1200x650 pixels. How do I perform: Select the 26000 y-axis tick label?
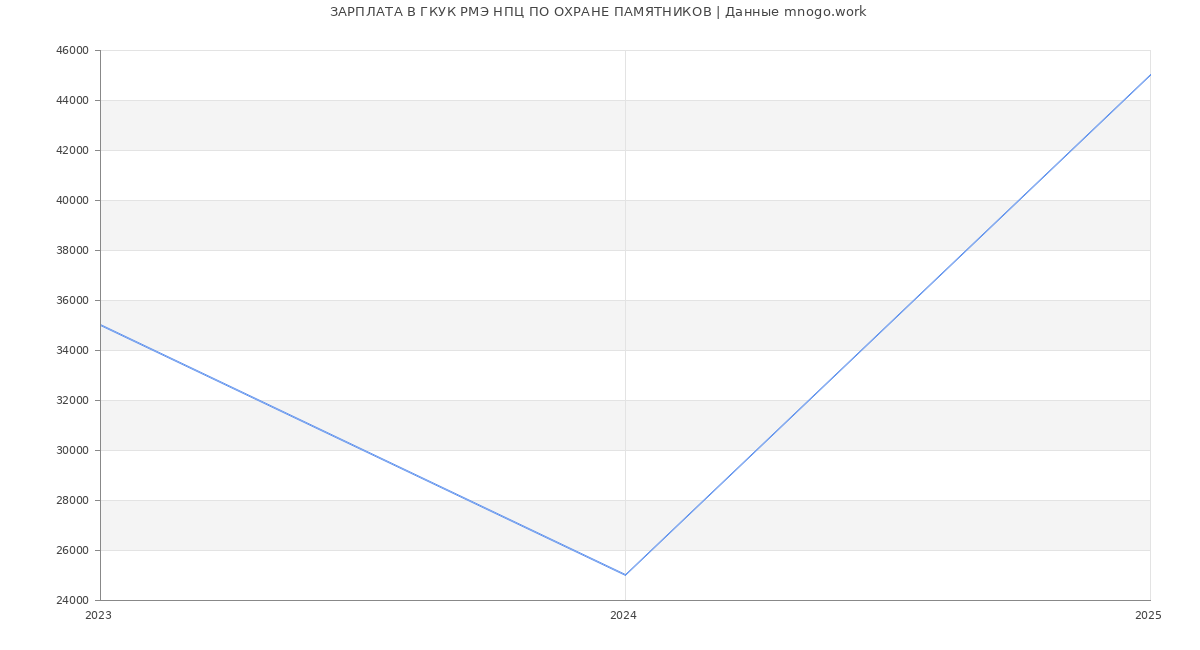tap(72, 551)
